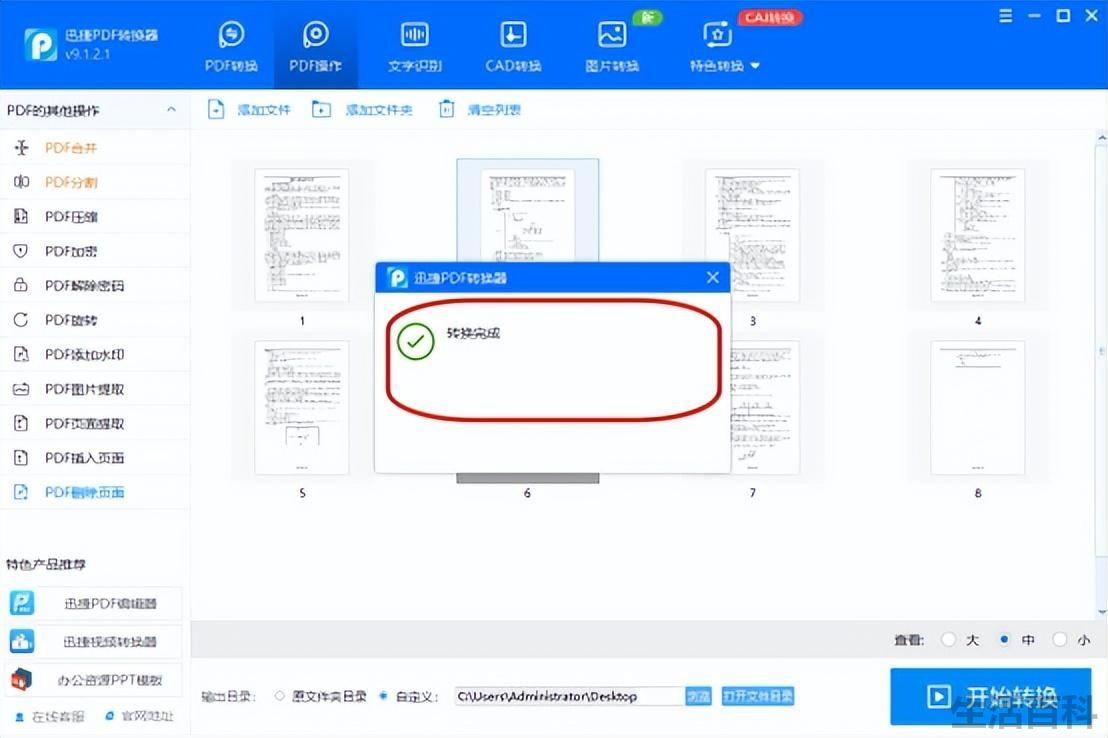Viewport: 1108px width, 738px height.
Task: Open the hamburger menu at top right
Action: 1006,16
